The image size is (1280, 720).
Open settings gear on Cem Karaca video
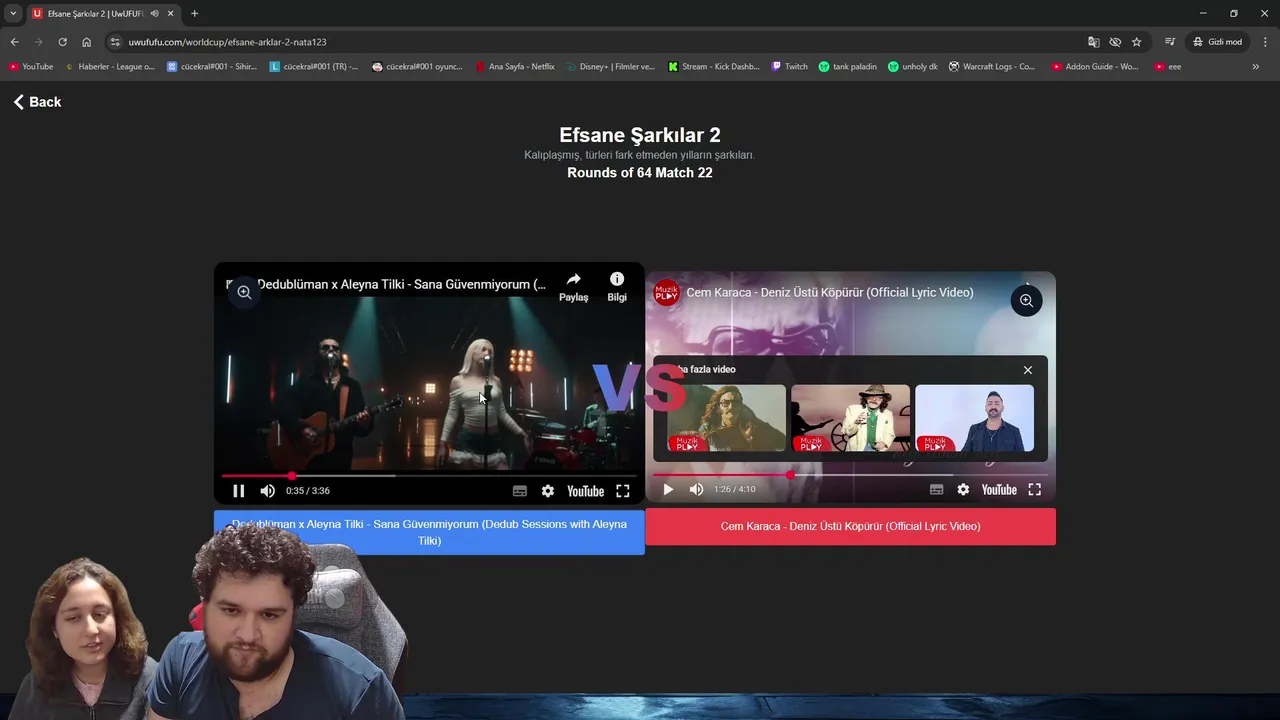pos(963,490)
